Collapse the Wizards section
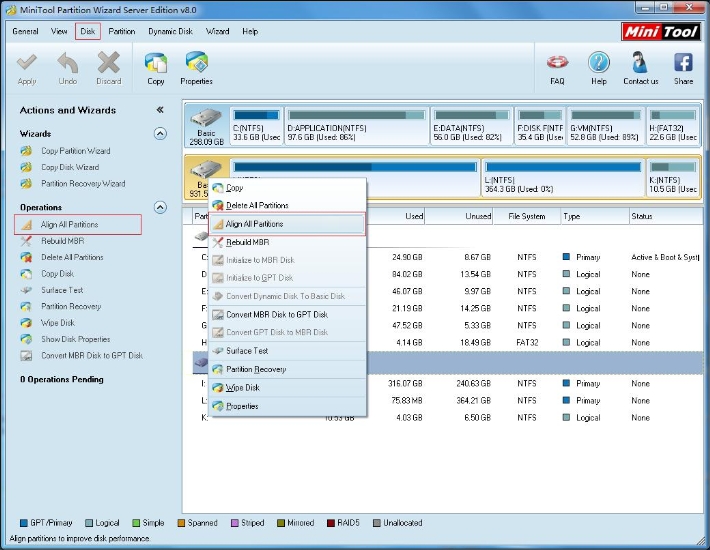This screenshot has height=550, width=710. pos(160,133)
